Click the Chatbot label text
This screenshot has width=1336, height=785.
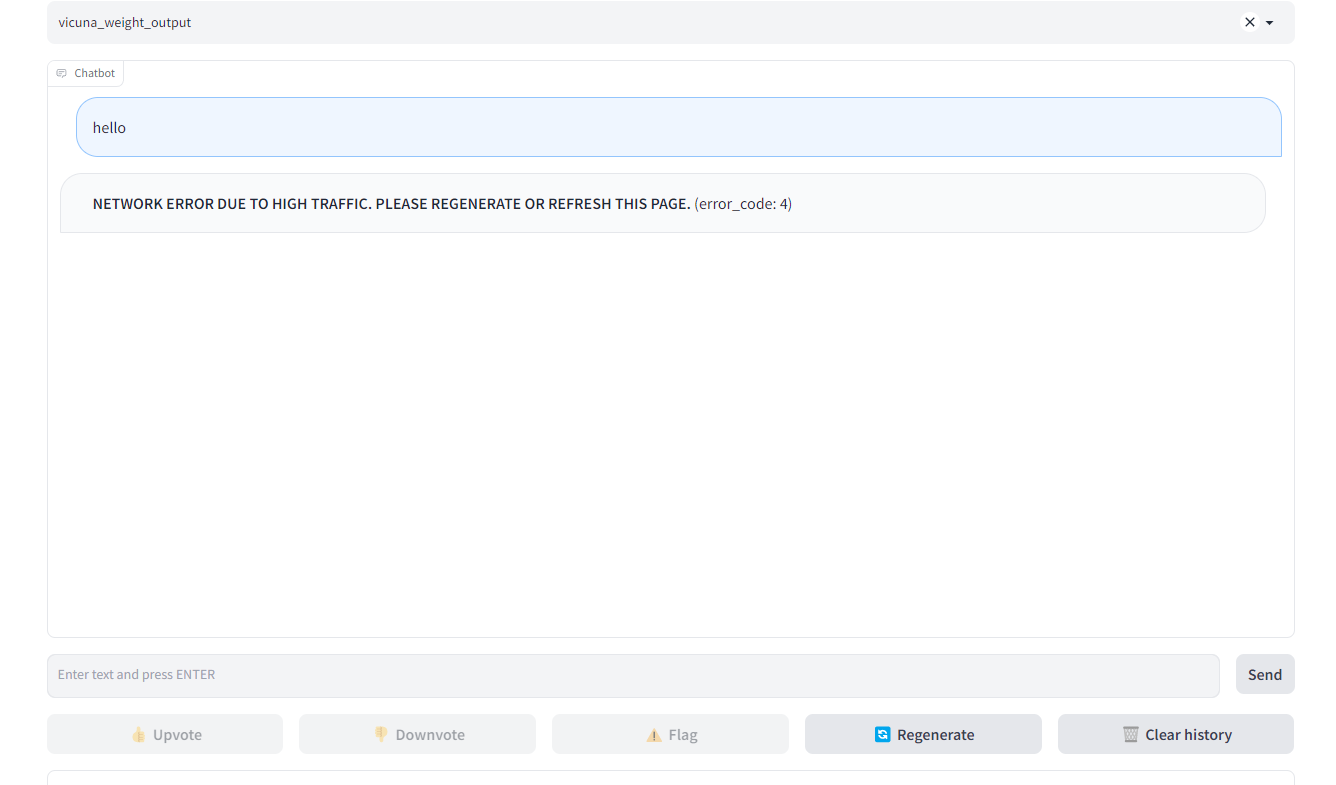point(95,73)
